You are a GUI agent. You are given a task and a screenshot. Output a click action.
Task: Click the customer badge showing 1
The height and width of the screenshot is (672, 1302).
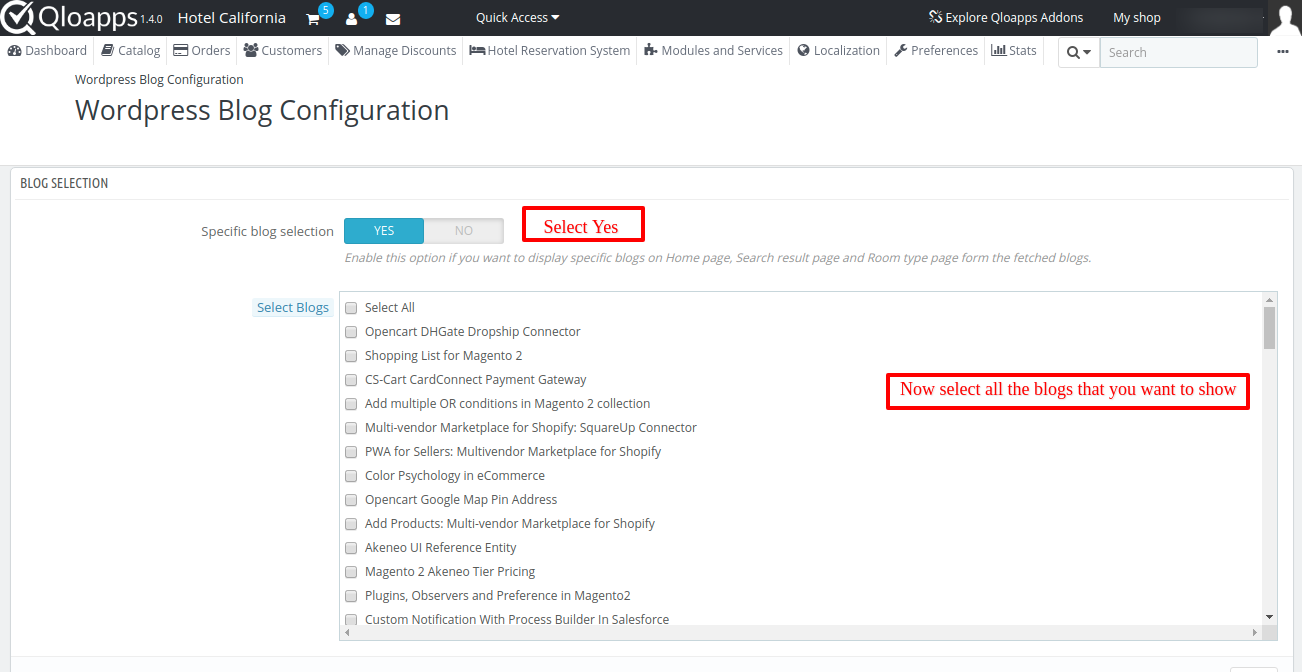[x=365, y=10]
